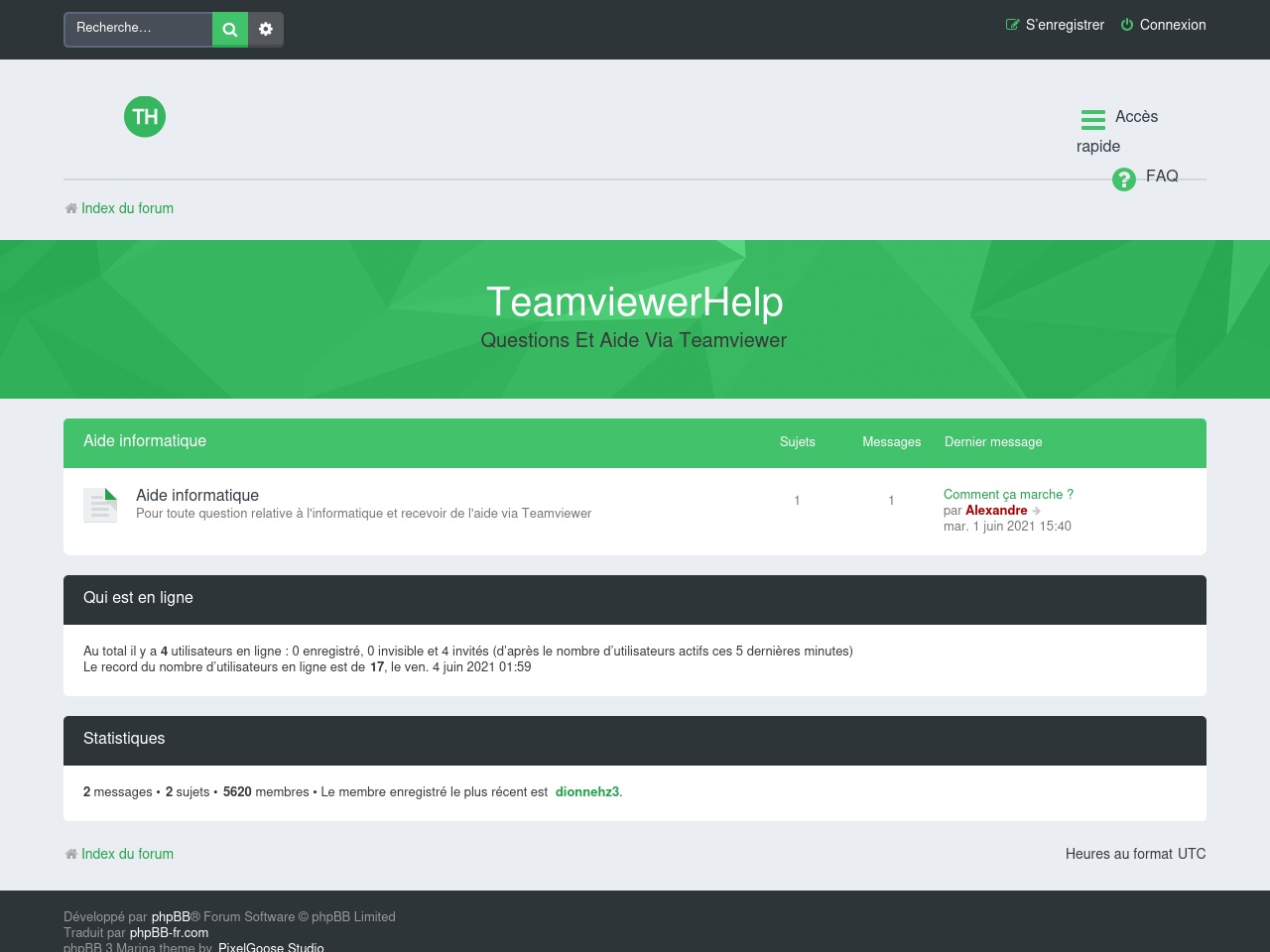Open topic Comment ça marche ?
The height and width of the screenshot is (952, 1270).
point(1008,494)
